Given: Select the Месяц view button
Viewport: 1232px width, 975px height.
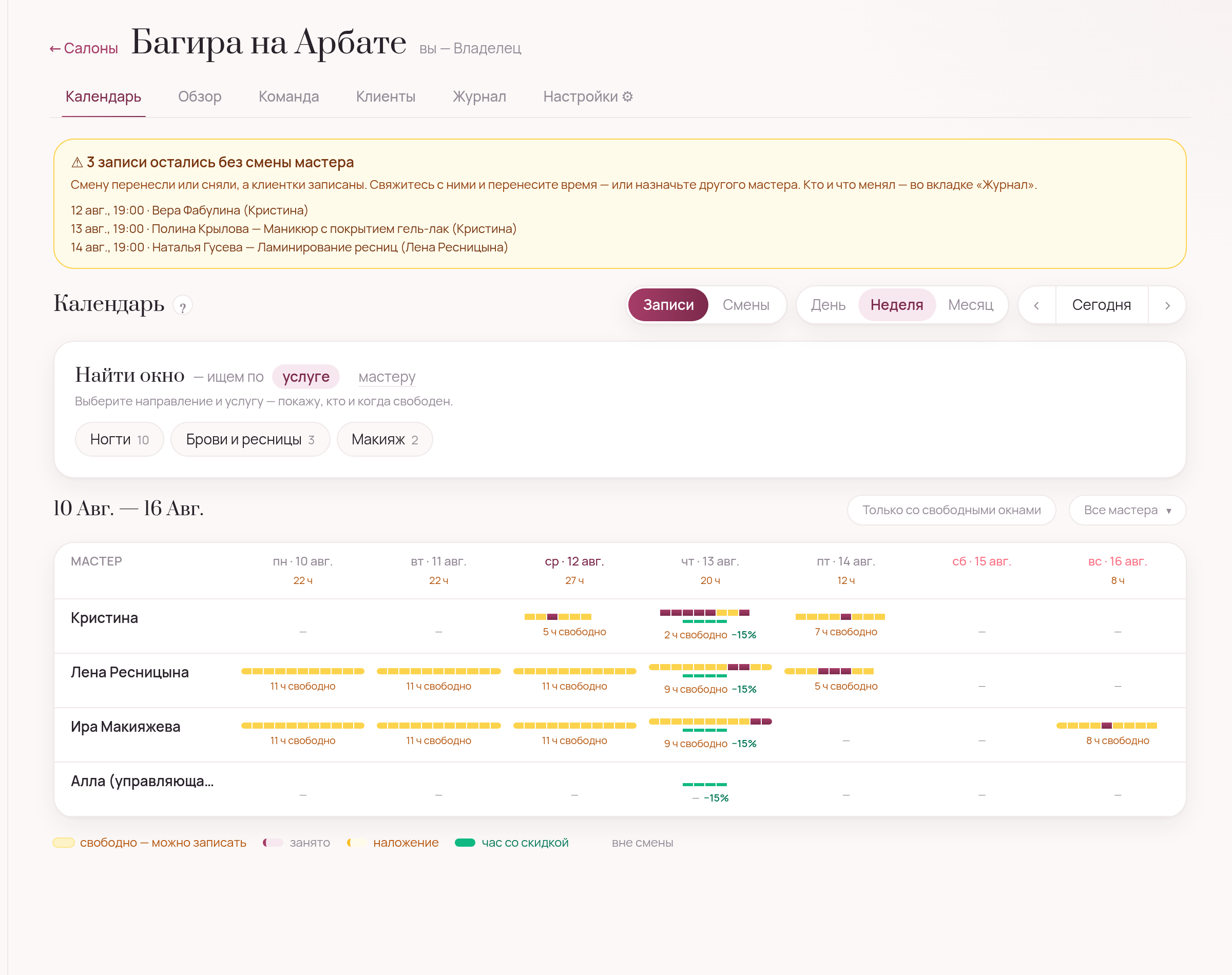Looking at the screenshot, I should pyautogui.click(x=970, y=305).
